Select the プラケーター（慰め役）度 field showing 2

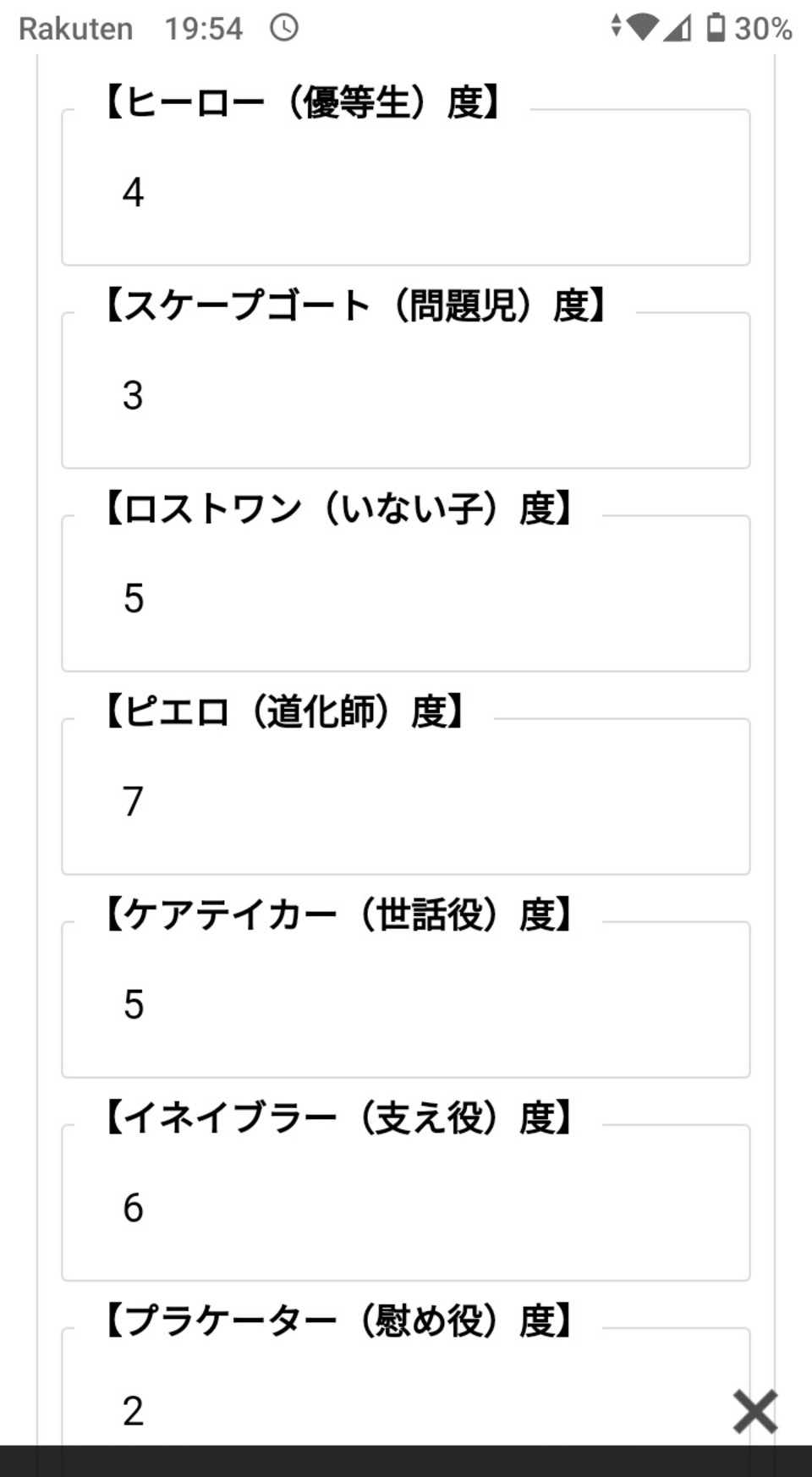406,1387
